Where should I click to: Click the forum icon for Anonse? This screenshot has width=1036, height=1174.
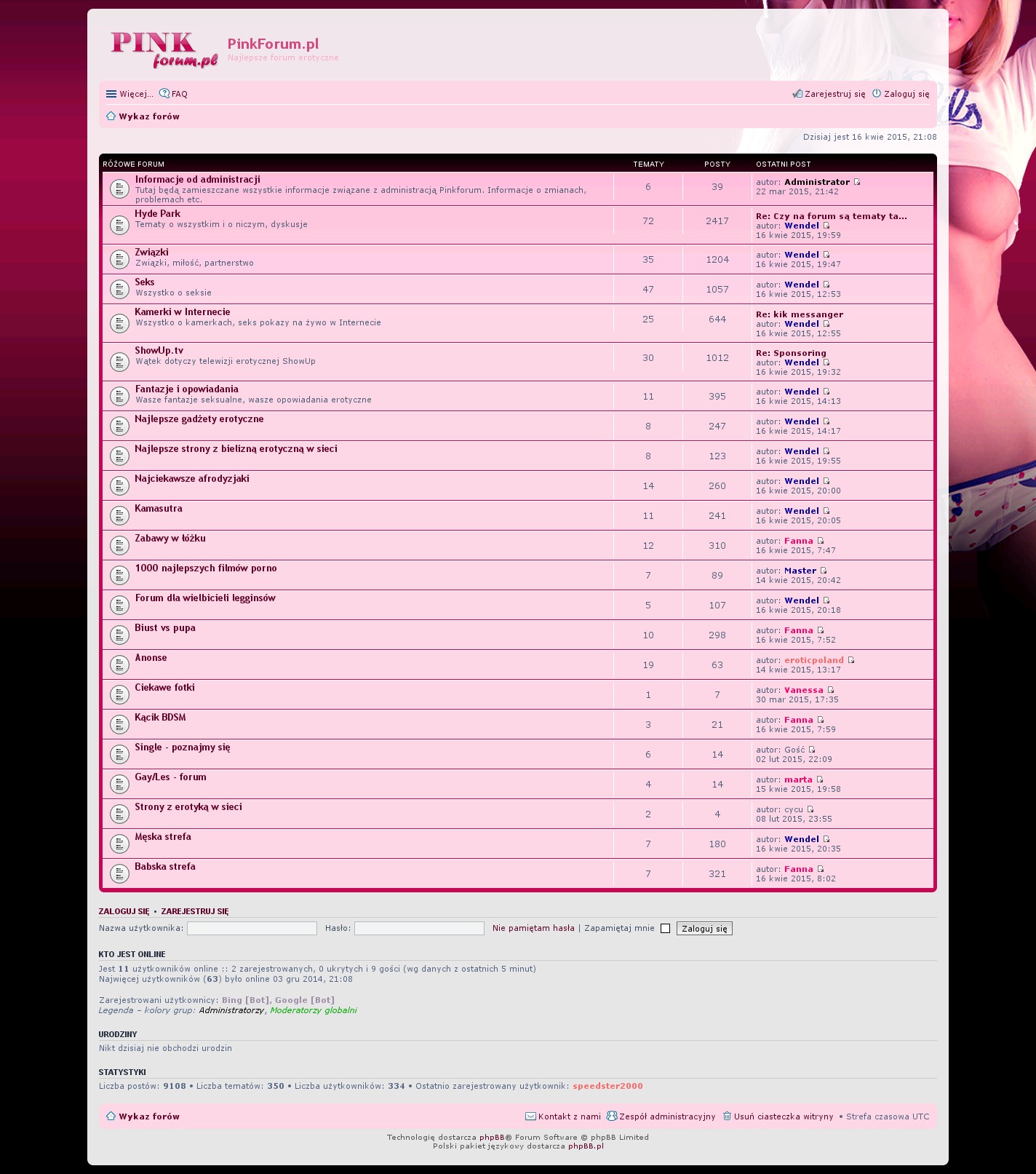119,665
